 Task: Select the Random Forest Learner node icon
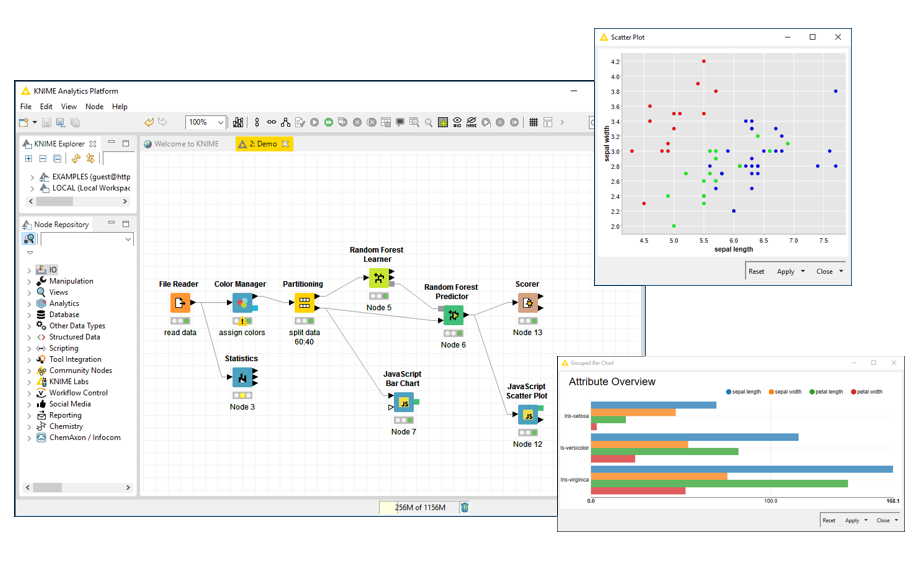point(378,278)
